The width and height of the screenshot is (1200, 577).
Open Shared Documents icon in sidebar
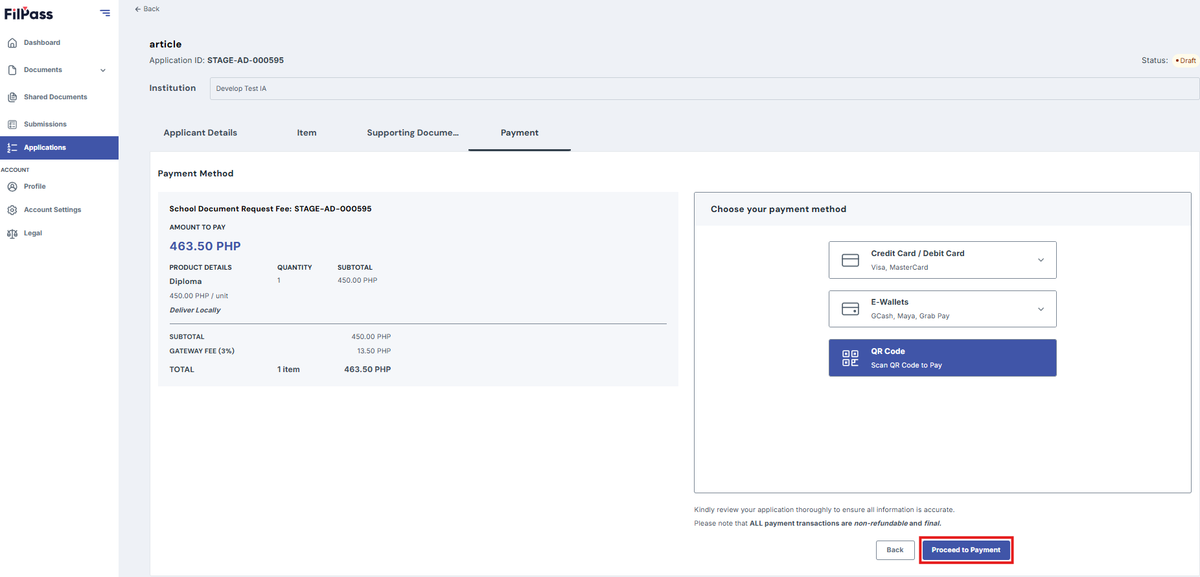(12, 97)
